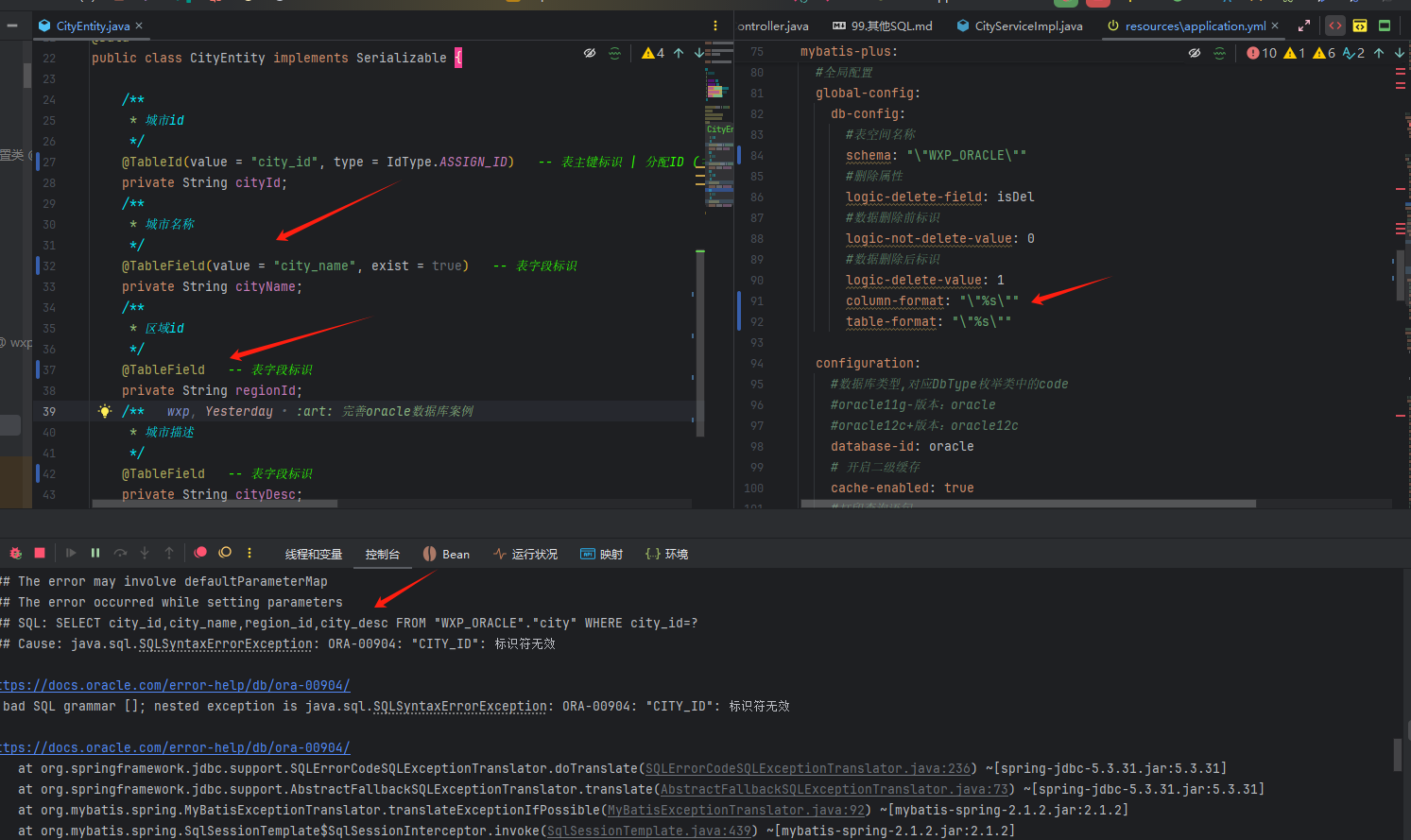Click the 10 errors indicator in the yml editor
Image resolution: width=1411 pixels, height=840 pixels.
pyautogui.click(x=1262, y=53)
